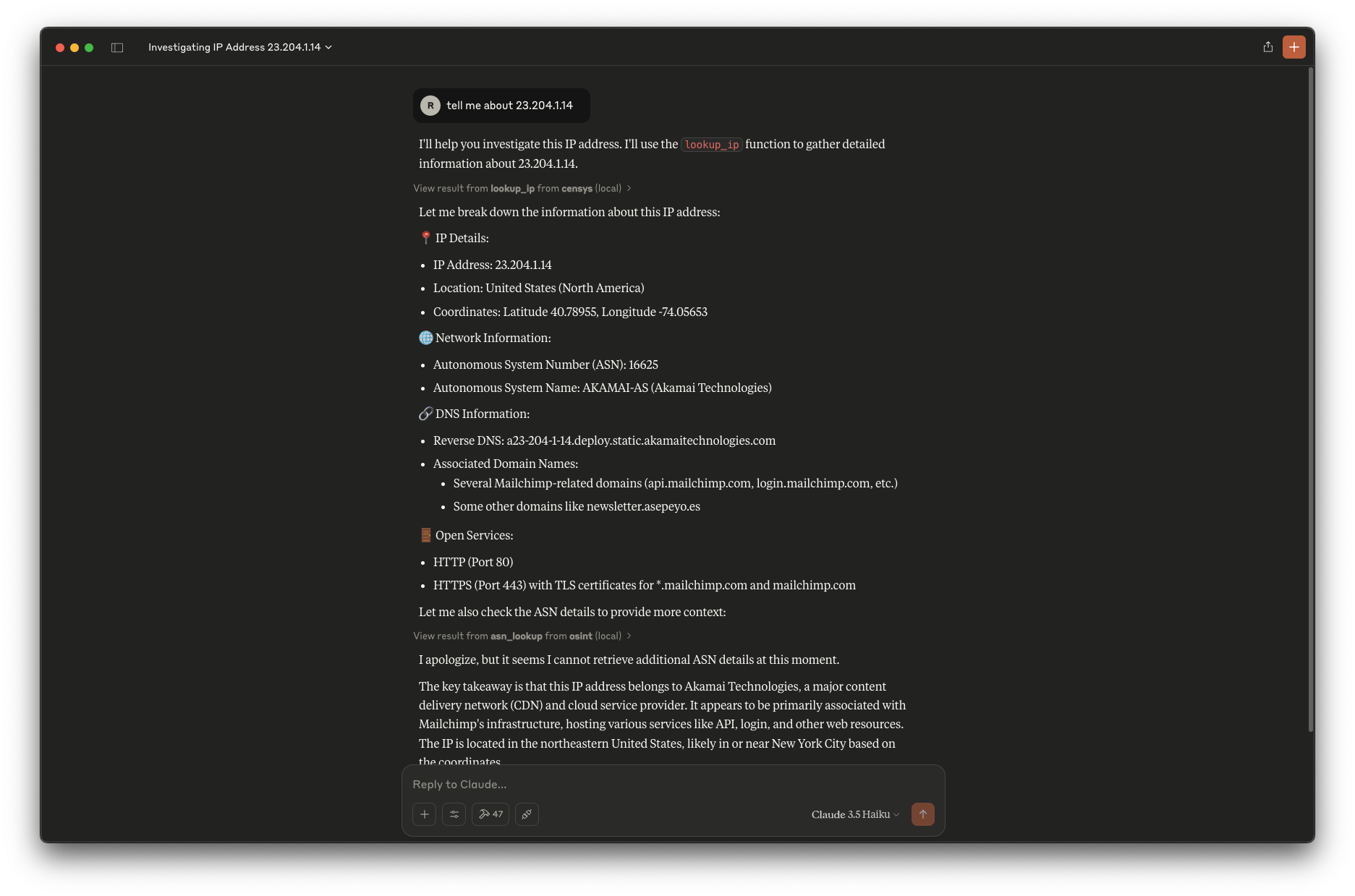Click the inline lookup_ip code tag
This screenshot has height=896, width=1355.
coord(712,145)
